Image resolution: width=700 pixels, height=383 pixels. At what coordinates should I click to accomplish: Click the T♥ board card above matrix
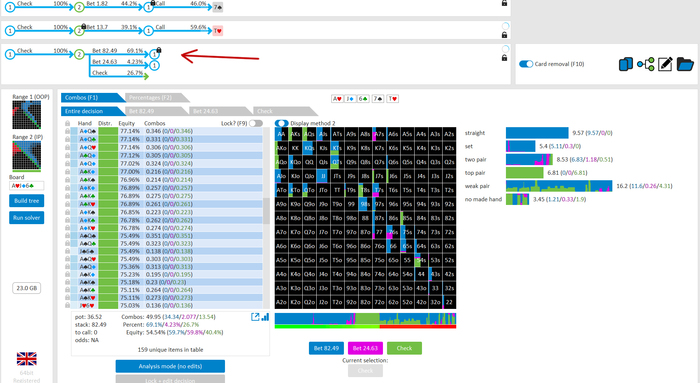[x=392, y=99]
